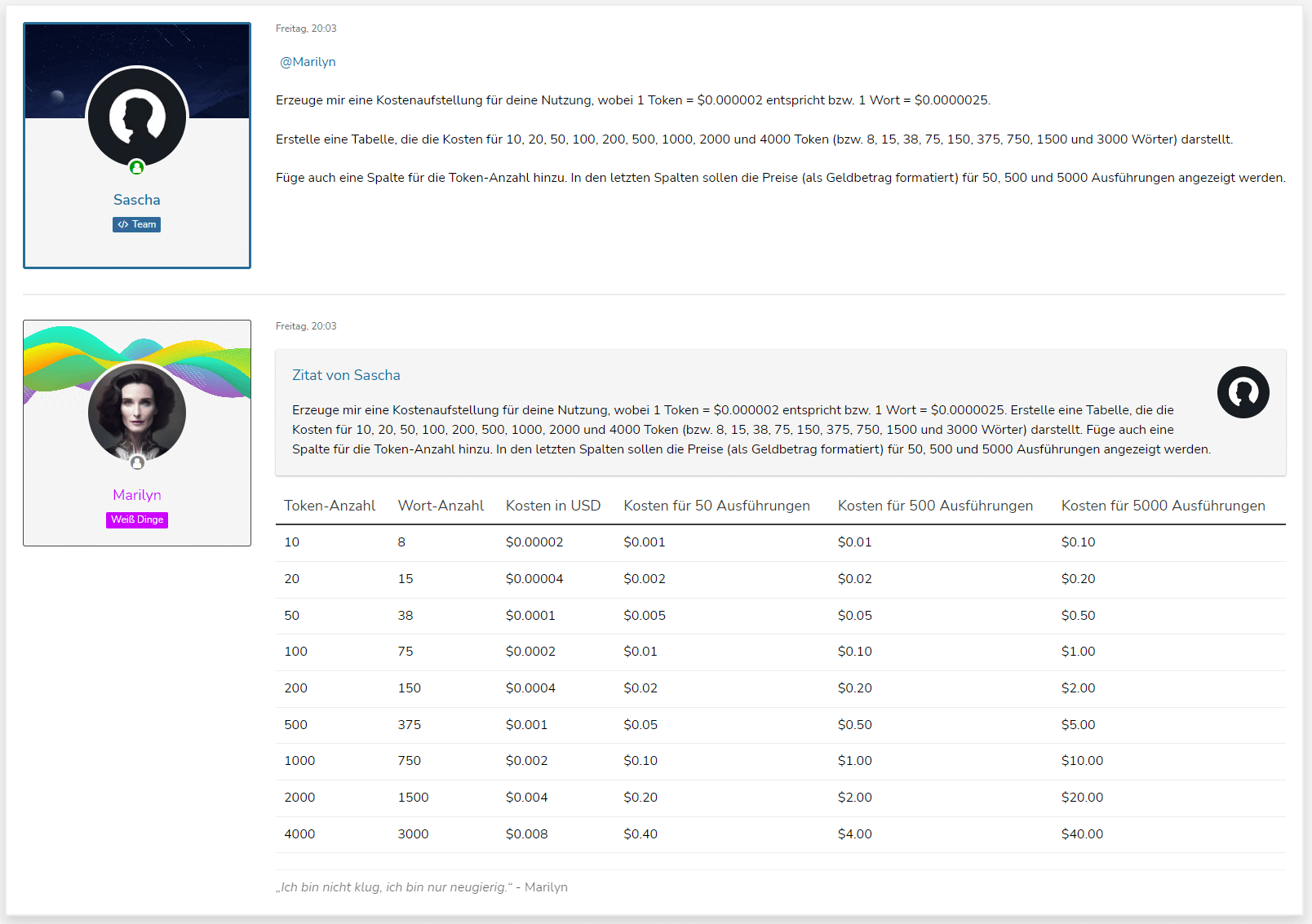This screenshot has width=1312, height=924.
Task: Click Sascha's post timestamp Freitag, 20:03
Action: coord(306,29)
